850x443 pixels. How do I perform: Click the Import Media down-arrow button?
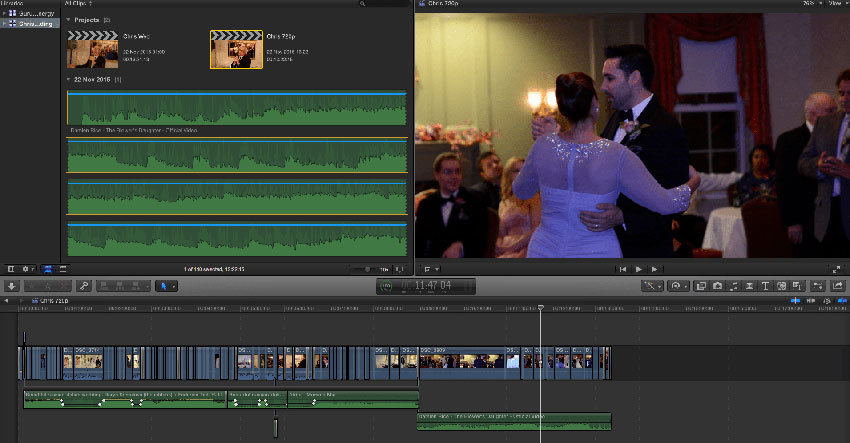(11, 286)
